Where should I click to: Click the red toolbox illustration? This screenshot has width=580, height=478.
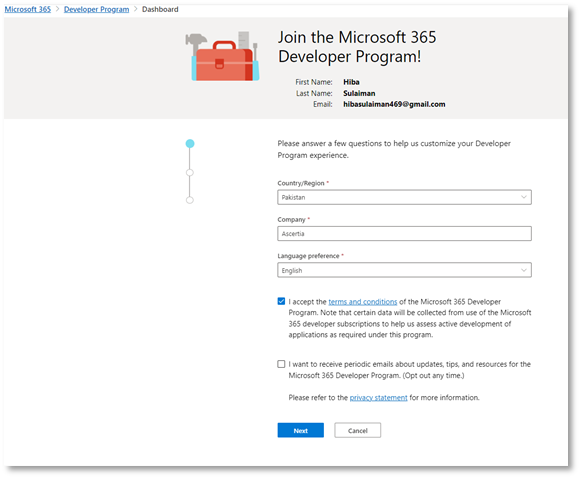click(x=222, y=56)
